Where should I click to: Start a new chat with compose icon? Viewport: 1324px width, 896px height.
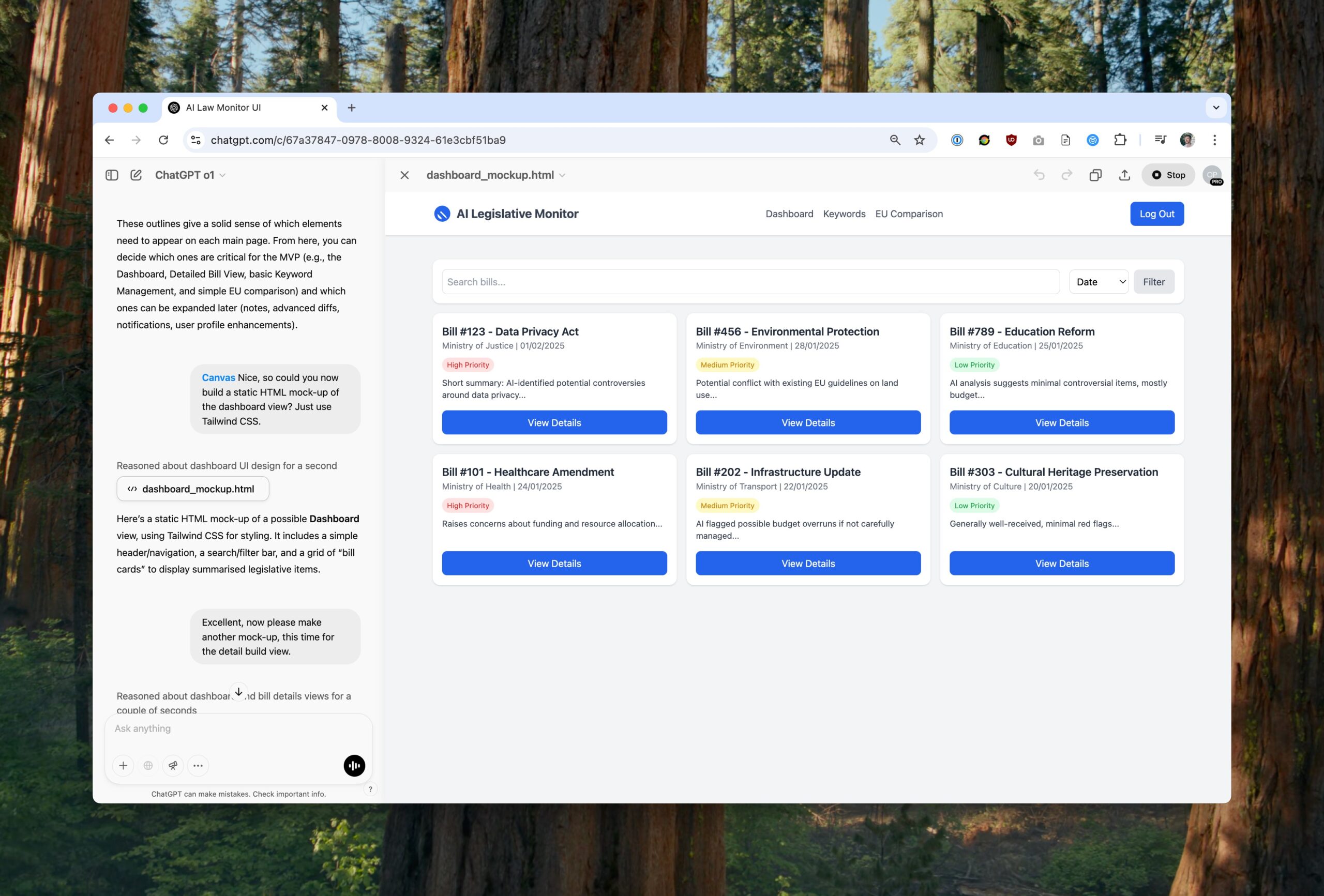pos(136,175)
